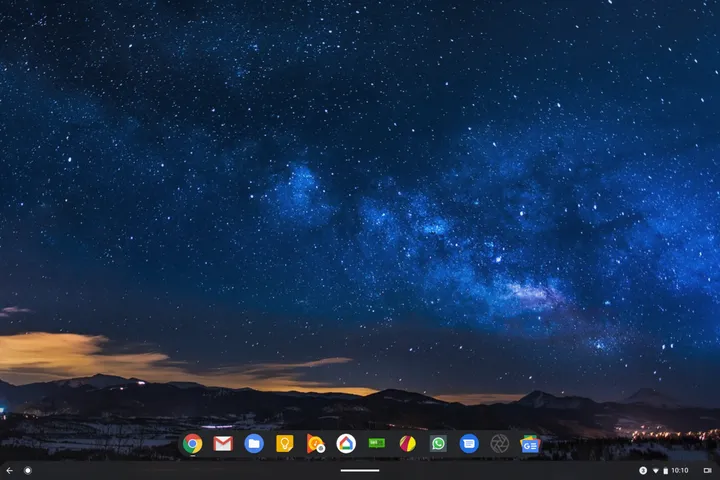Launch the Google News app

(x=530, y=443)
